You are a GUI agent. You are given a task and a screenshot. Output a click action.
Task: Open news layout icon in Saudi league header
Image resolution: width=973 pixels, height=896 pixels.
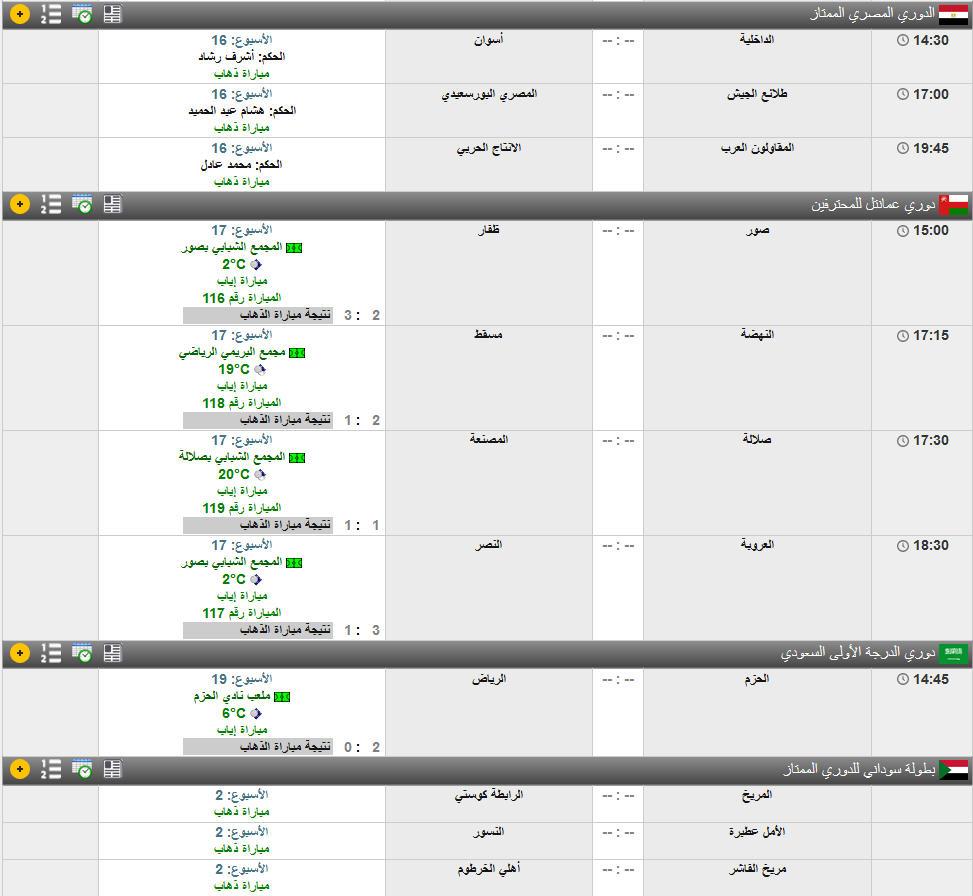pyautogui.click(x=112, y=653)
